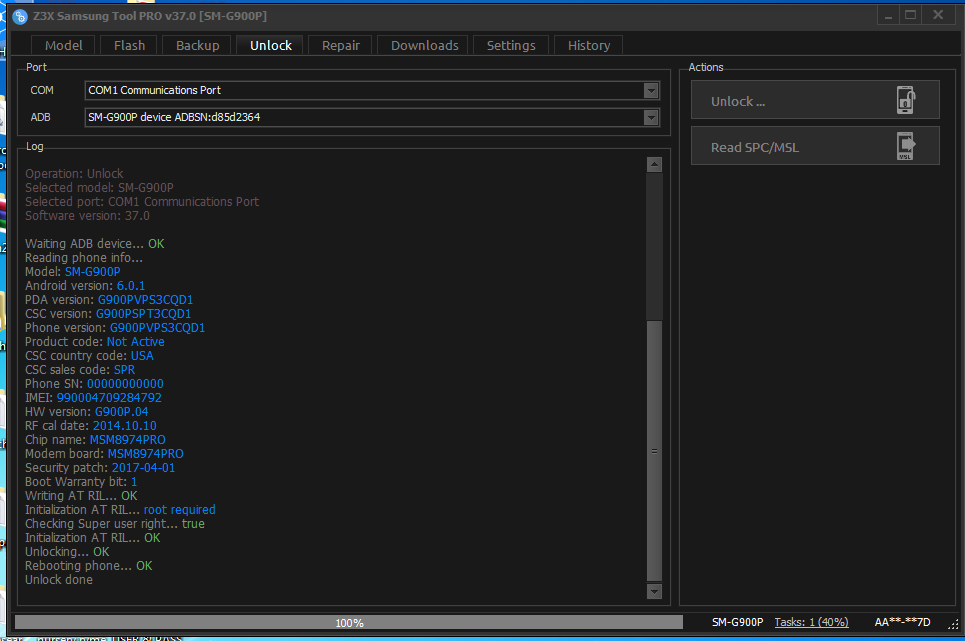Expand the ADB device dropdown arrow

pos(651,117)
